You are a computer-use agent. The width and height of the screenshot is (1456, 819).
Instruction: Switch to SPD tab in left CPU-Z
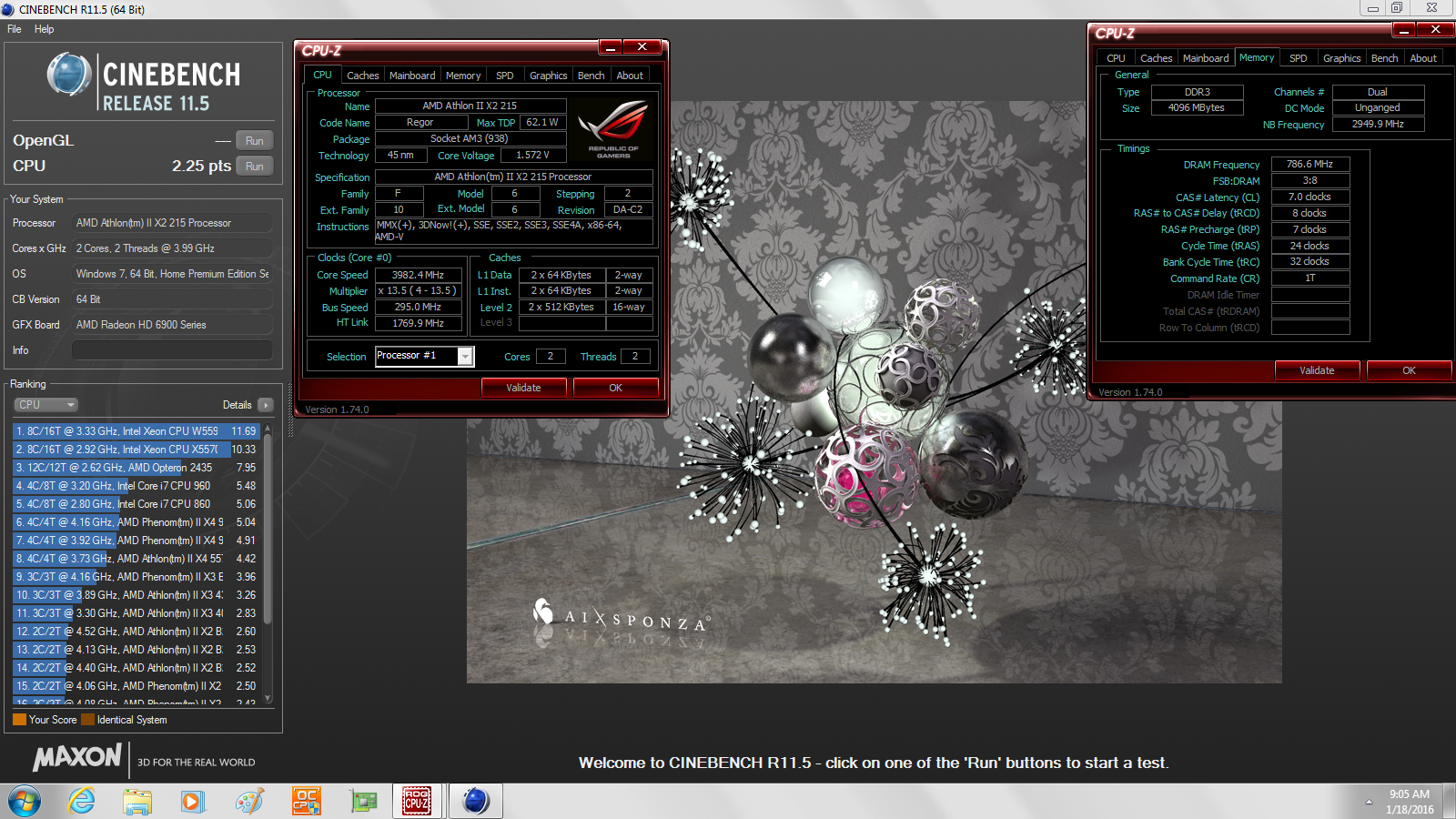pyautogui.click(x=505, y=76)
